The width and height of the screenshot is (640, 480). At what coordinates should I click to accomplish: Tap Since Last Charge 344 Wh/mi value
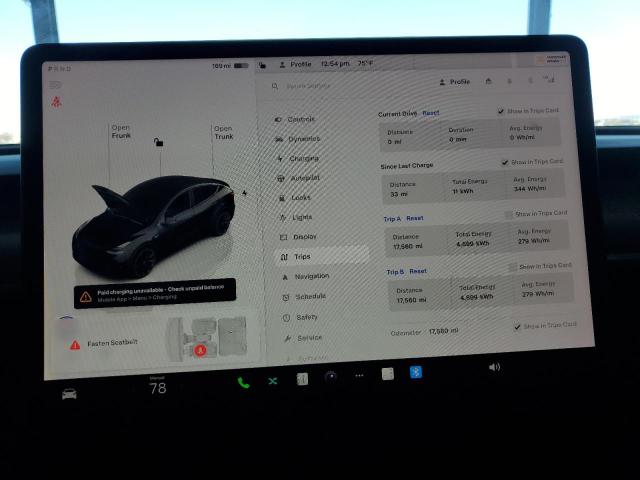click(530, 189)
